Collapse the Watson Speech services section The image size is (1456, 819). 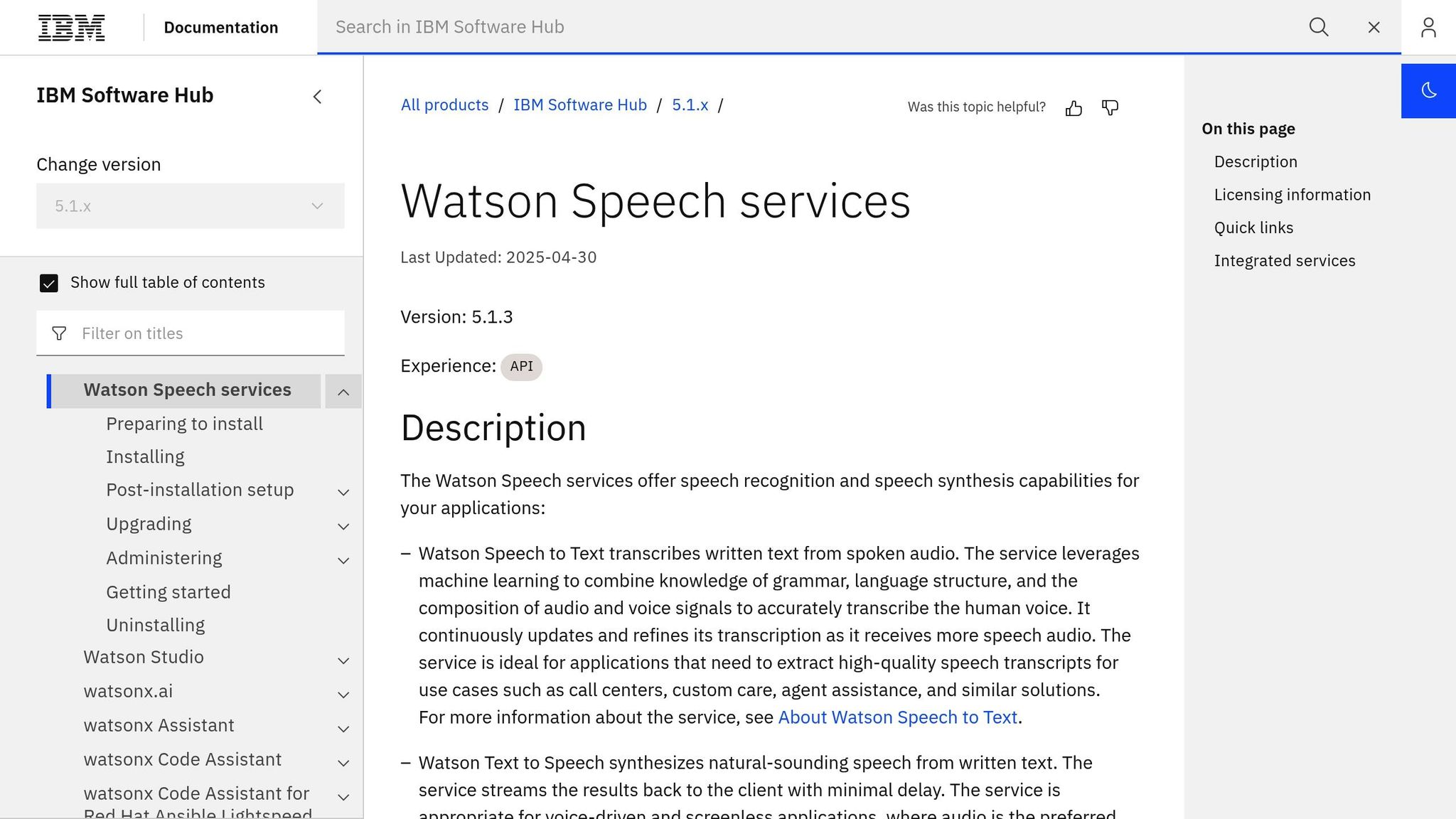pyautogui.click(x=343, y=392)
